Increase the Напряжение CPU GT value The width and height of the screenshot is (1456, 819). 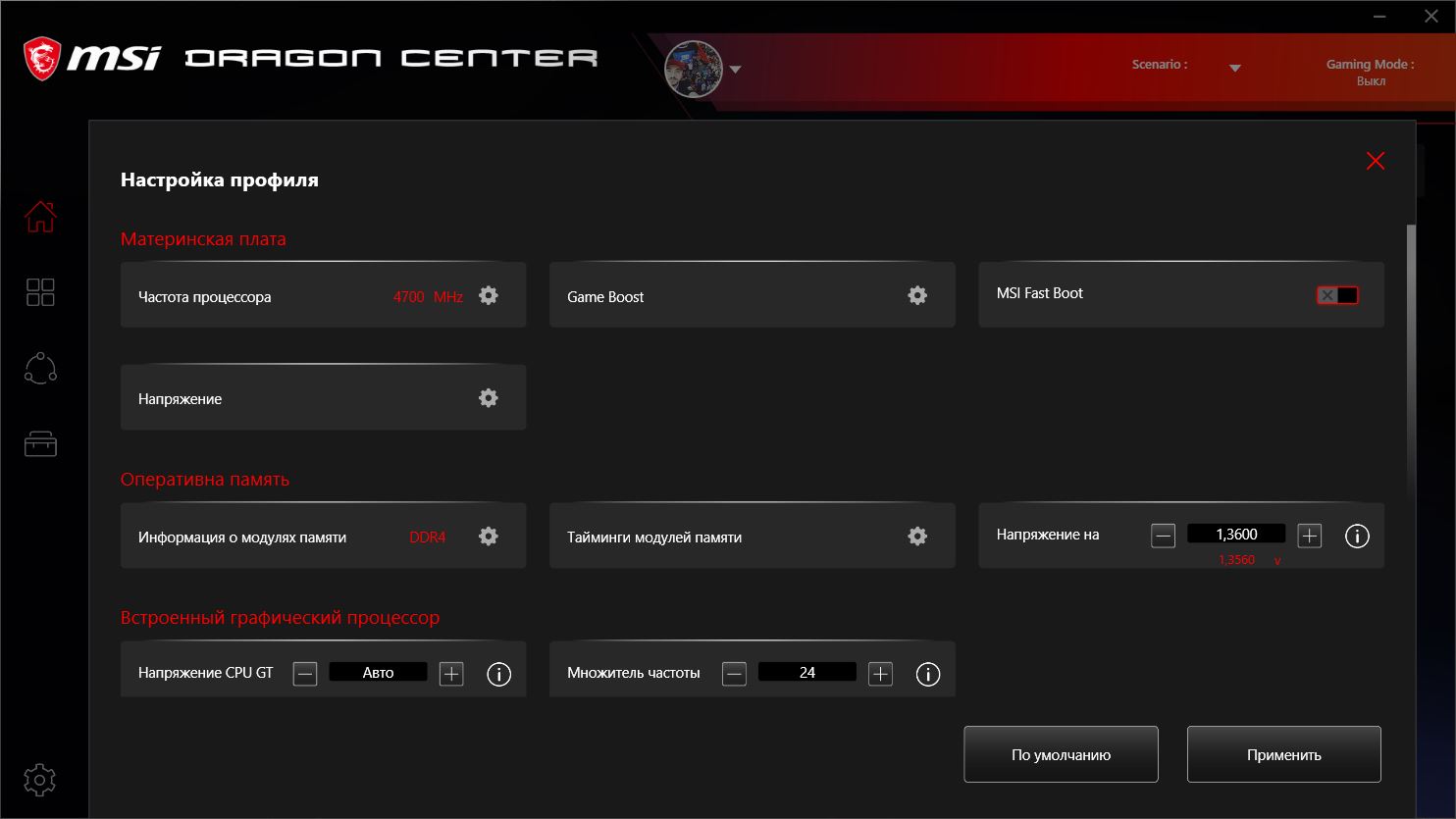coord(451,674)
